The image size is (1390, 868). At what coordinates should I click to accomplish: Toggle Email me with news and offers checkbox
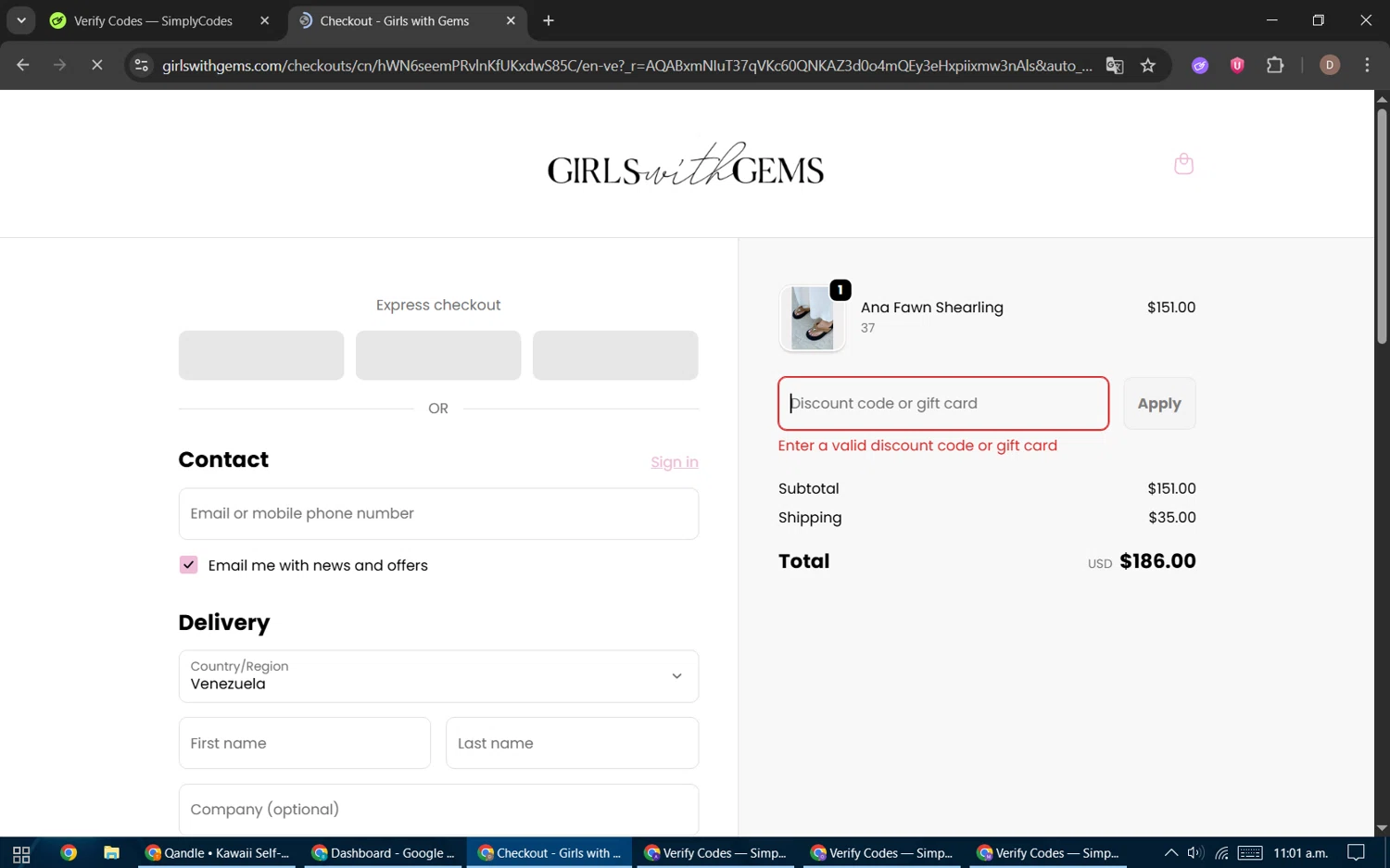tap(188, 565)
